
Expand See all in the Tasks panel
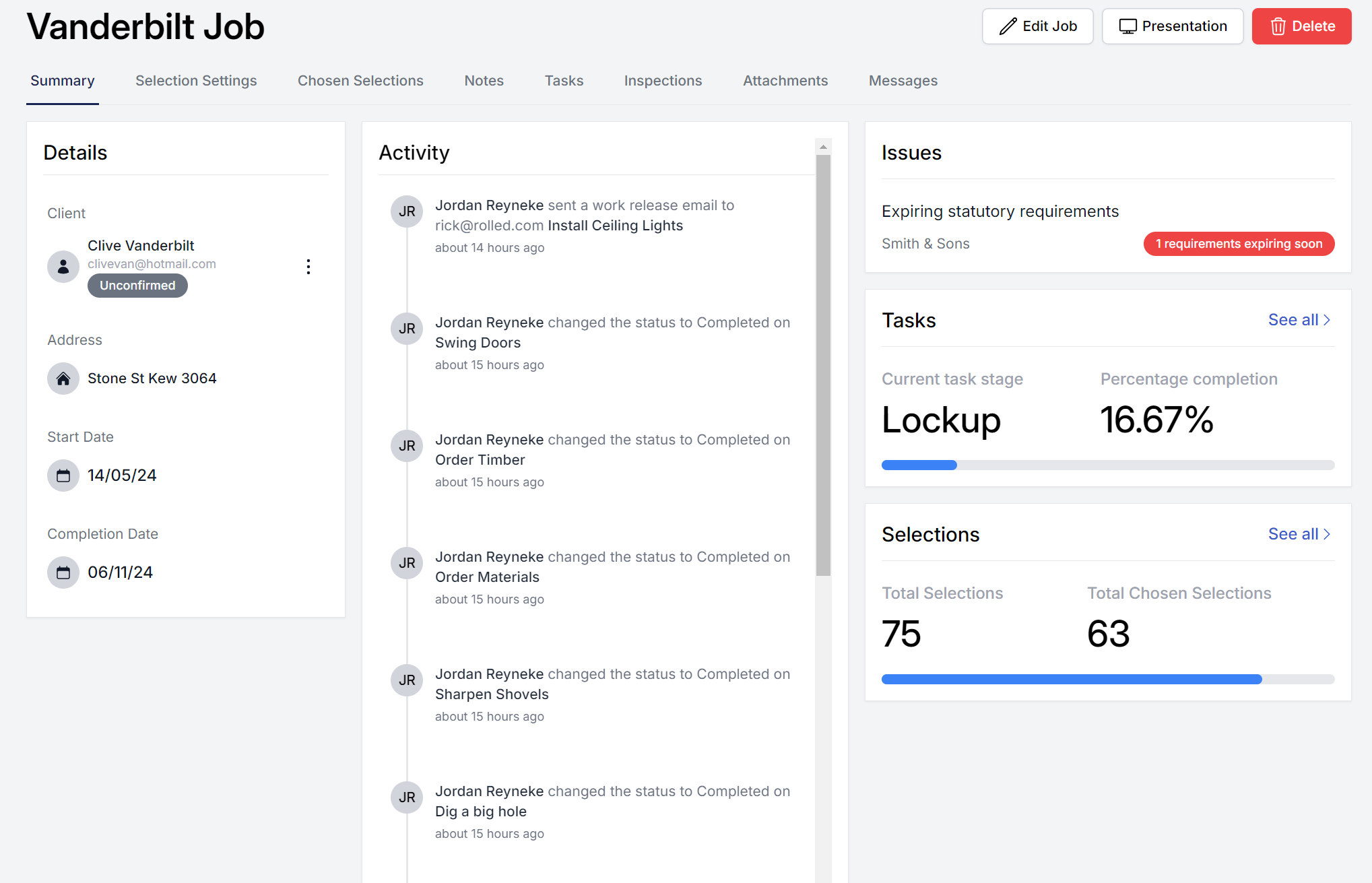click(x=1299, y=319)
